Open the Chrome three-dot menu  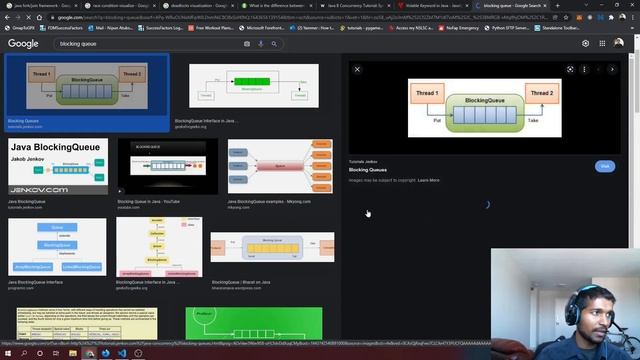633,18
